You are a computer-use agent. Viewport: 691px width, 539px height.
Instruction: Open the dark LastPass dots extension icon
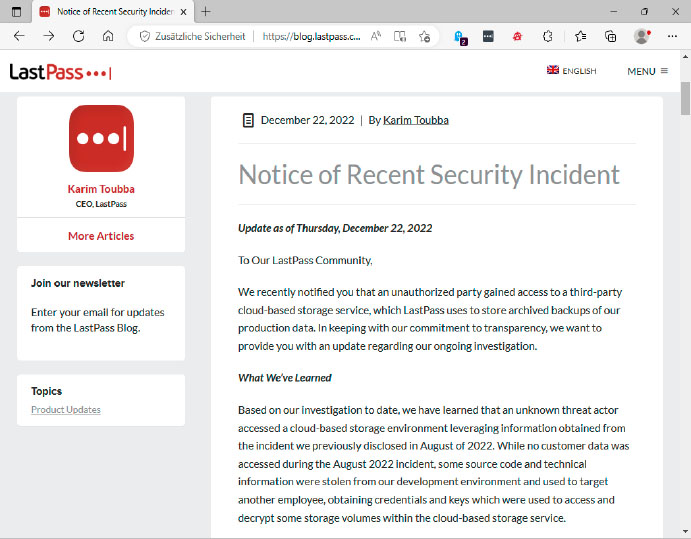tap(488, 36)
